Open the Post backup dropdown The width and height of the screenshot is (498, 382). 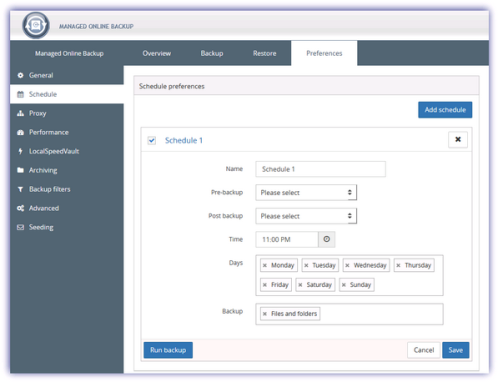point(306,216)
